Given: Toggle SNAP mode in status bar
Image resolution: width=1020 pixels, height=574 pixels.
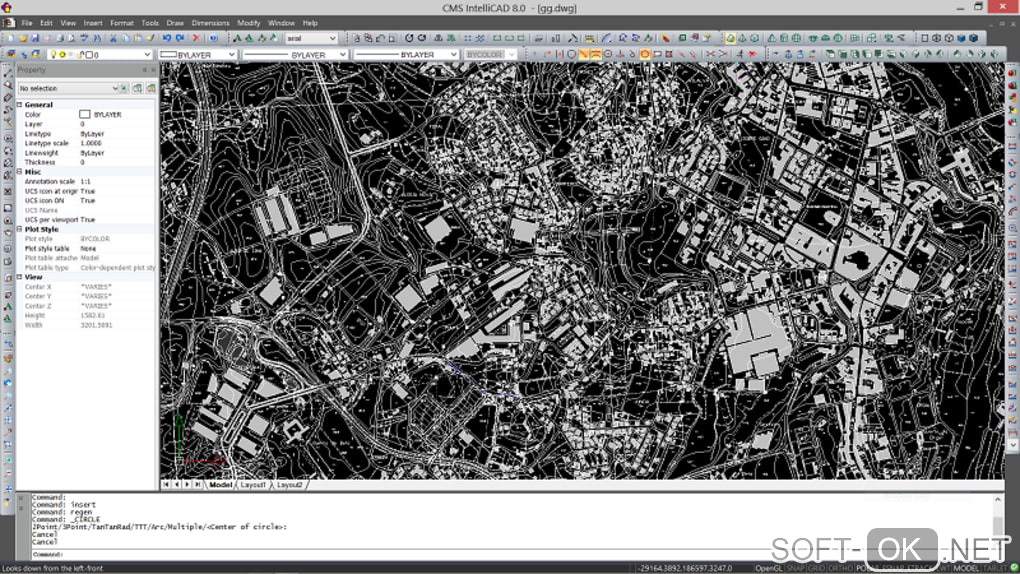Looking at the screenshot, I should (x=795, y=568).
